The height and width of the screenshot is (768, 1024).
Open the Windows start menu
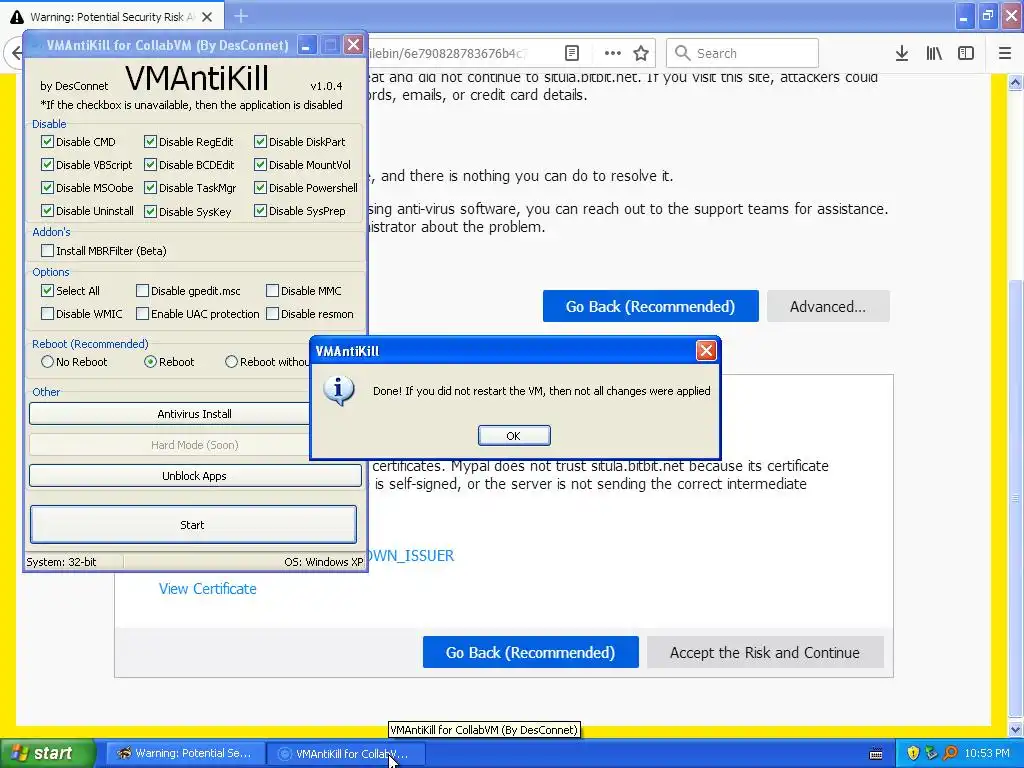point(48,753)
